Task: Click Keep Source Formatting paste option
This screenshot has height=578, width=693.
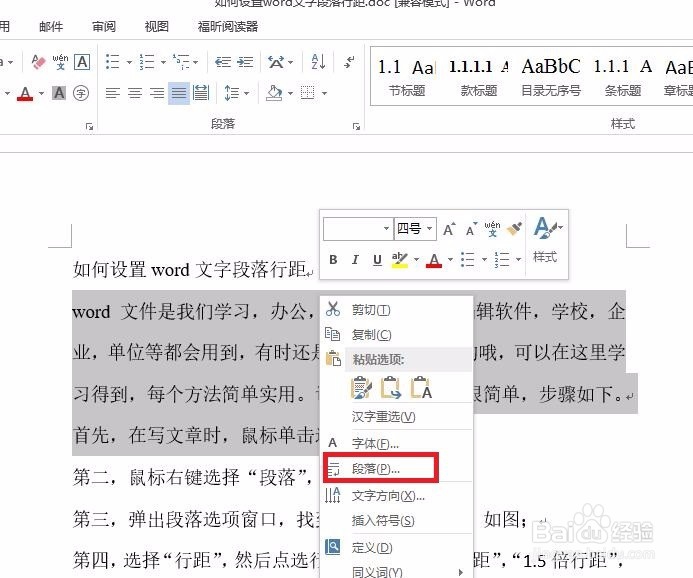Action: click(x=362, y=388)
